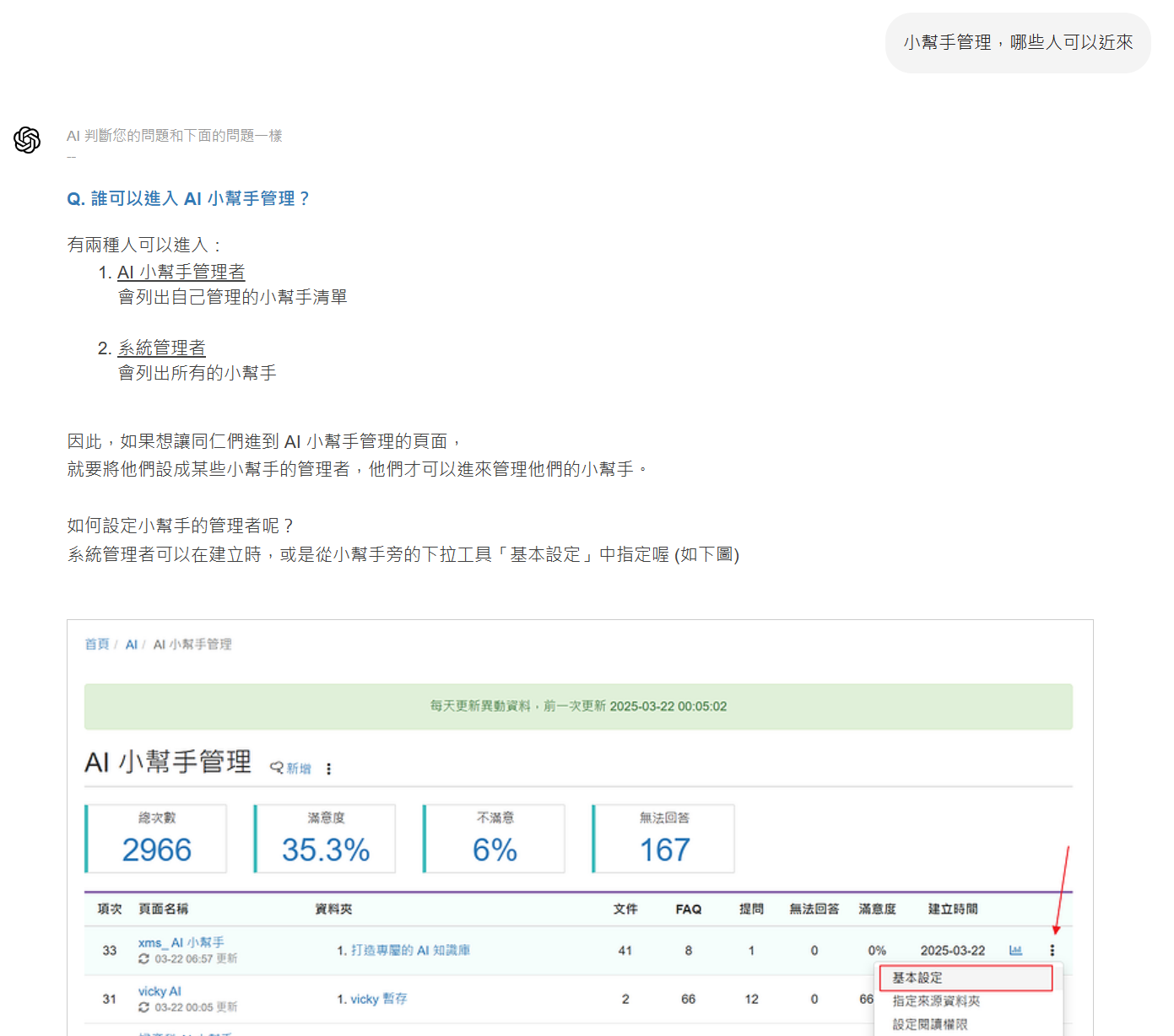Open the xms_AI 小幫手 page link
The image size is (1174, 1036).
(181, 942)
